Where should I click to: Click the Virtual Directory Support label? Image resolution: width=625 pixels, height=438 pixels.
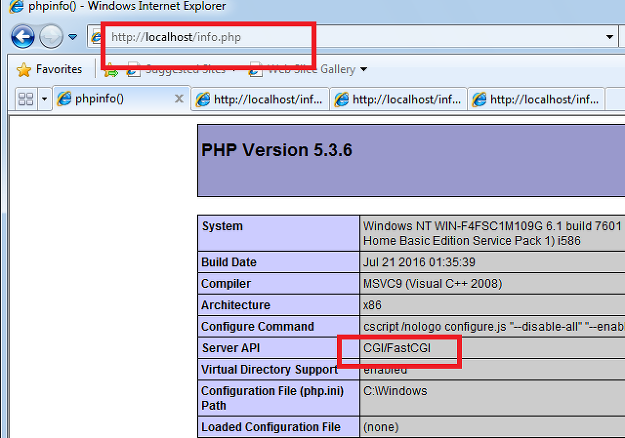269,370
